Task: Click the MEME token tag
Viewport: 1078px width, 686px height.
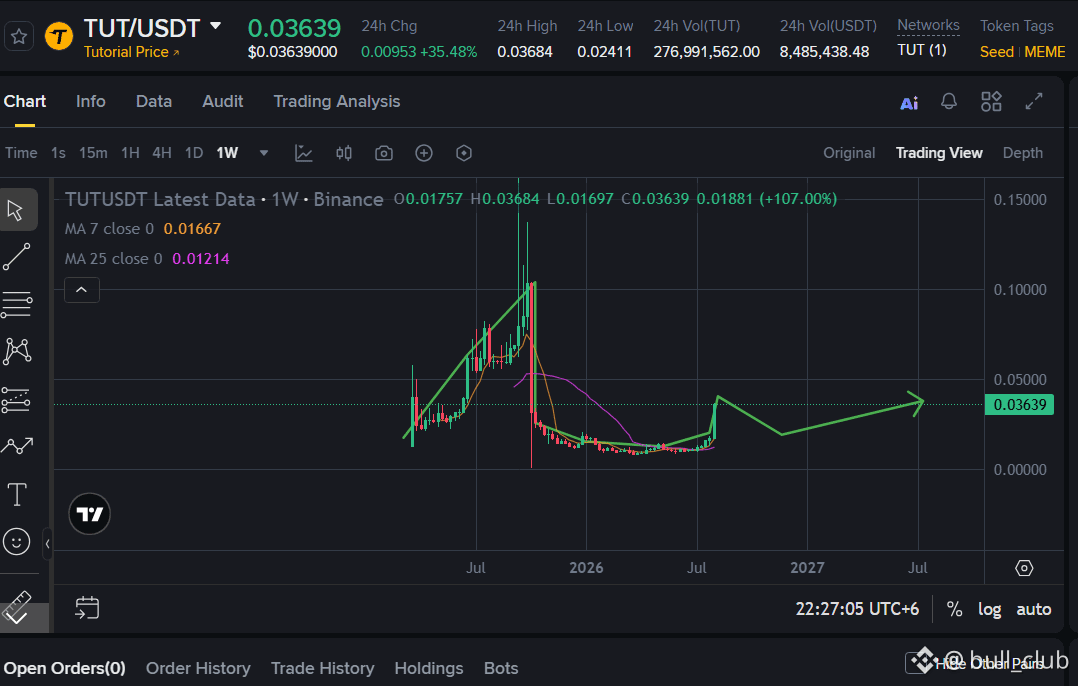Action: point(1044,52)
